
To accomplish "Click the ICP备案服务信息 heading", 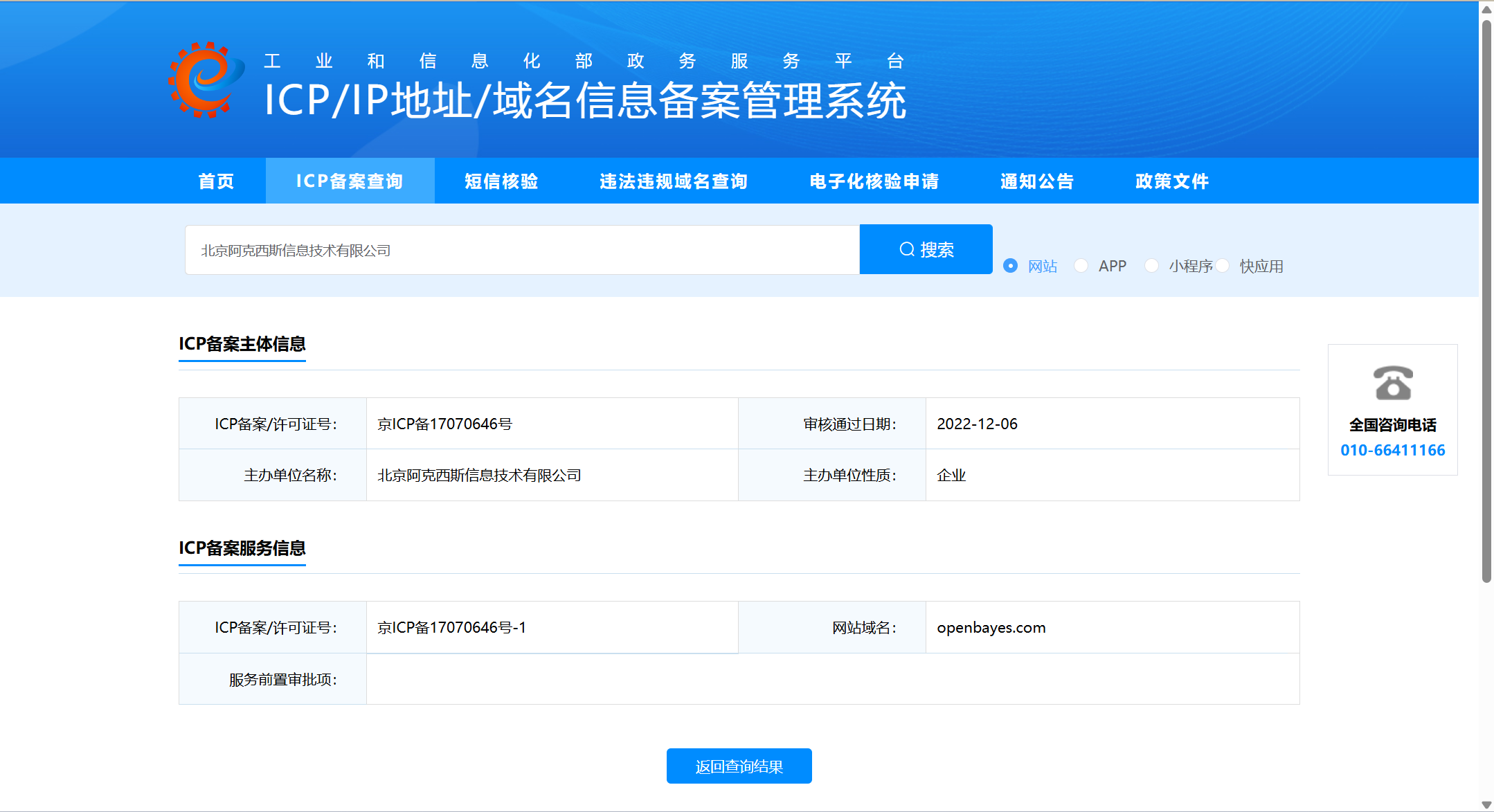I will coord(242,548).
